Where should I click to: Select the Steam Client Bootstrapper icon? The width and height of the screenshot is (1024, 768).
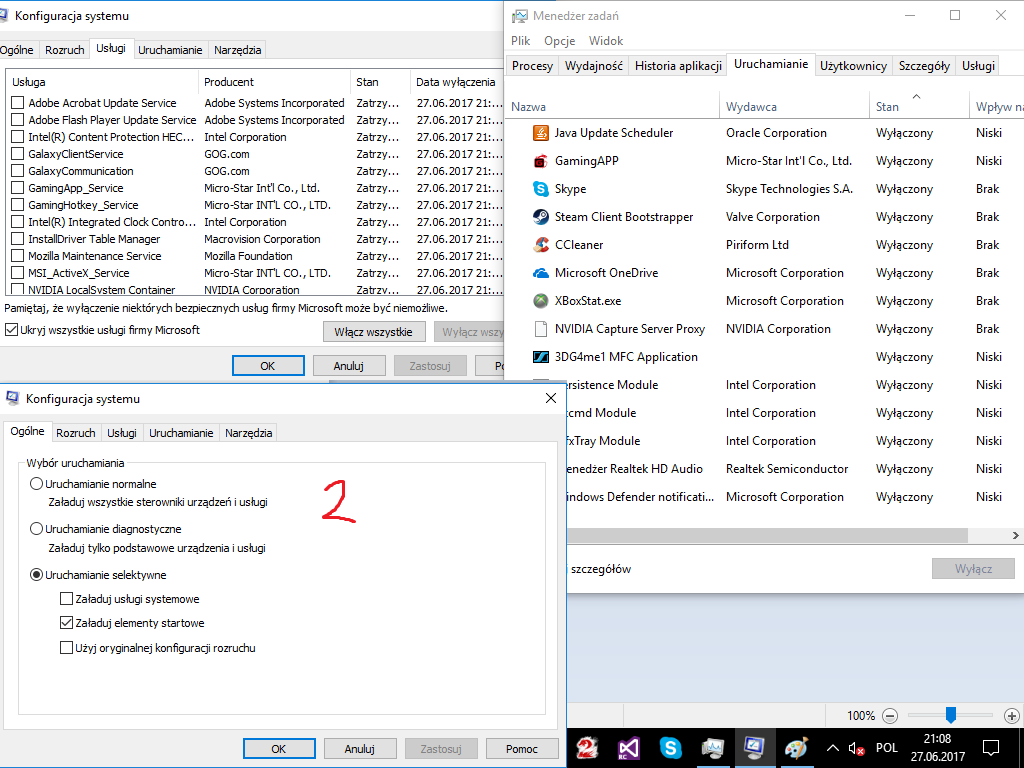click(541, 217)
